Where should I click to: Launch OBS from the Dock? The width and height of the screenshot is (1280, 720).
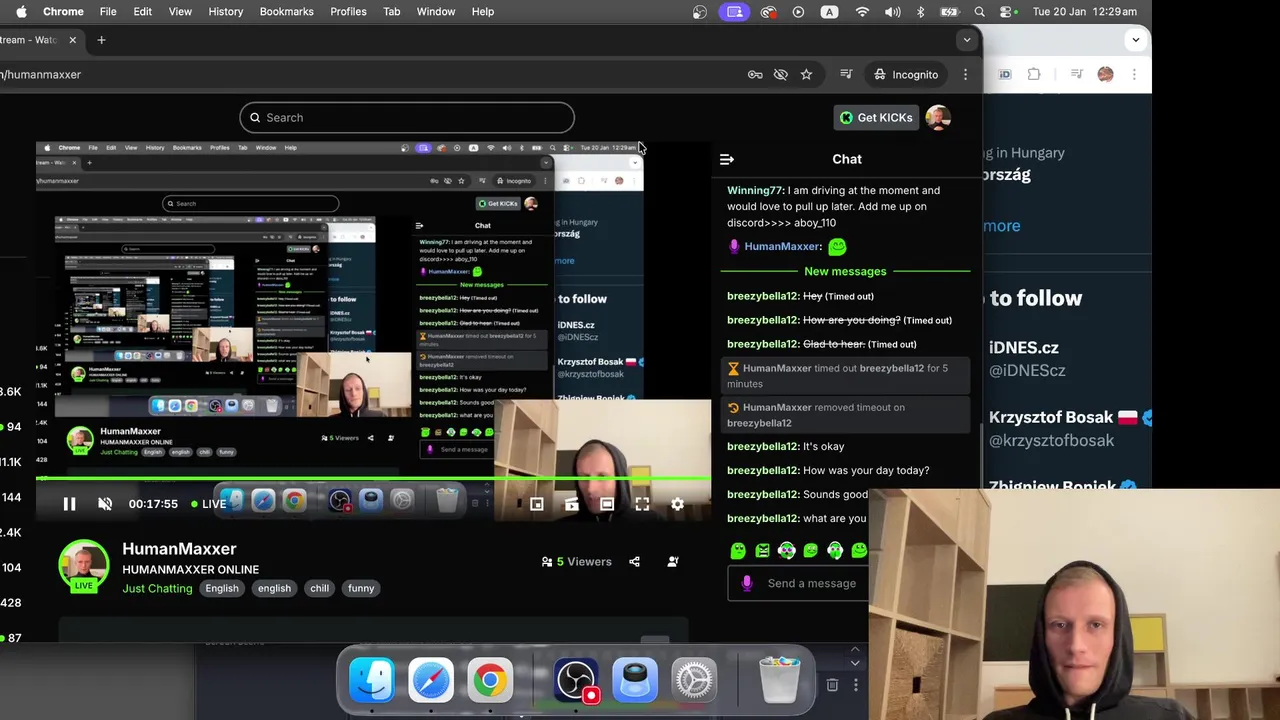point(577,680)
